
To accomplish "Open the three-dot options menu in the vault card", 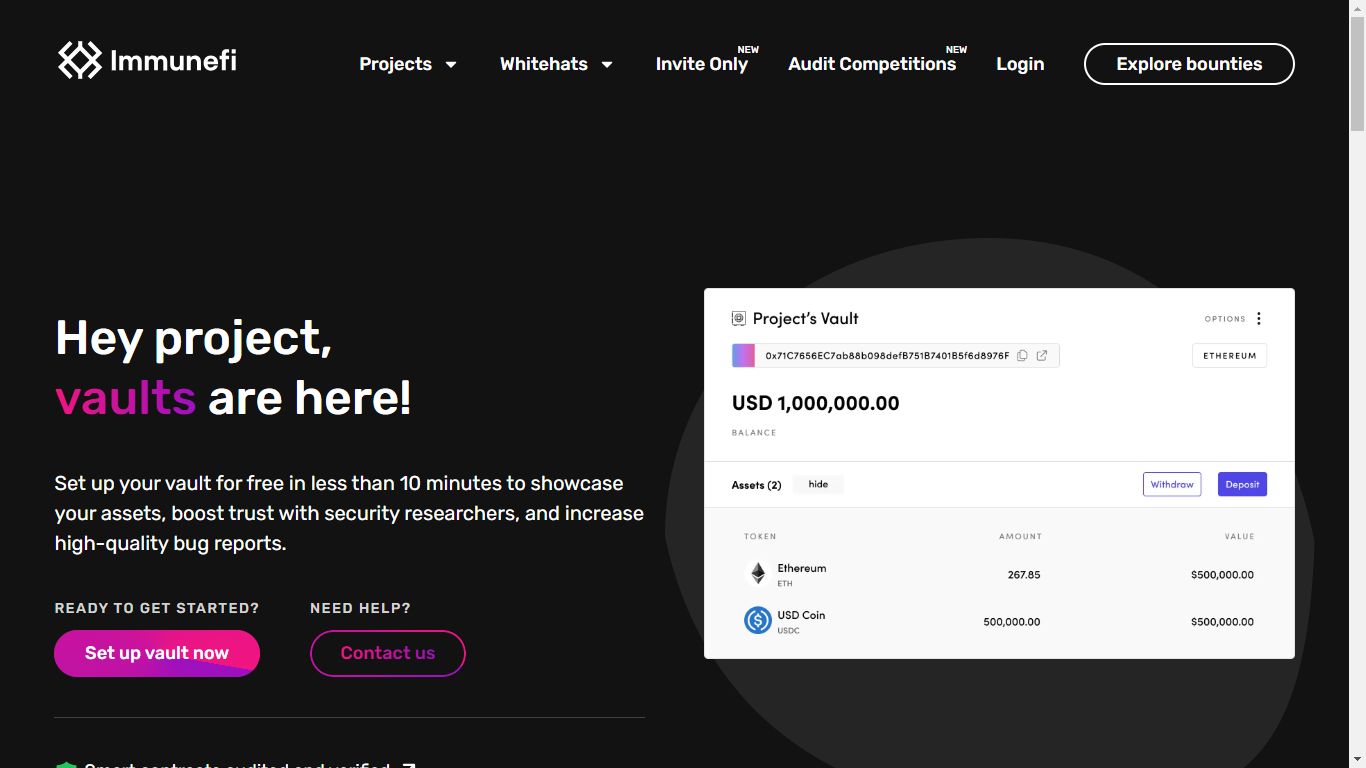I will click(x=1259, y=319).
